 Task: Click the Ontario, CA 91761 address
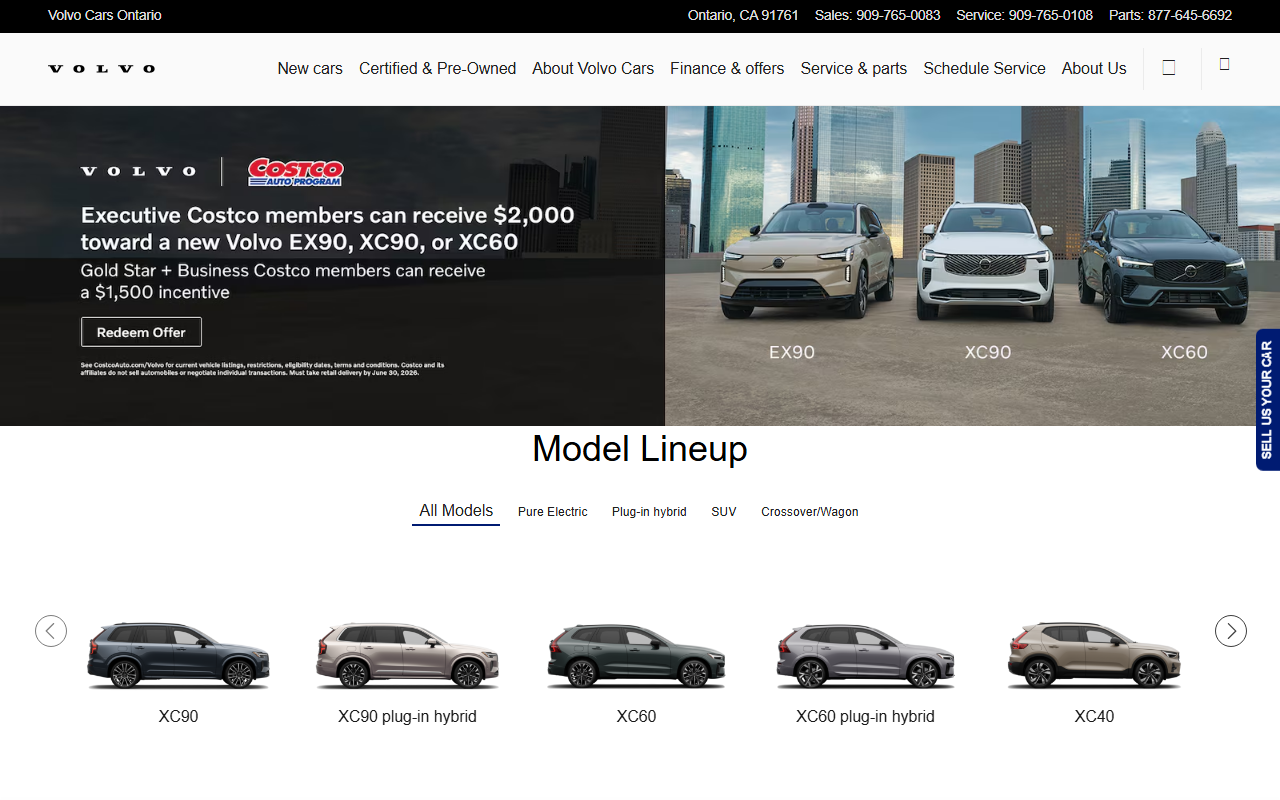(x=743, y=15)
